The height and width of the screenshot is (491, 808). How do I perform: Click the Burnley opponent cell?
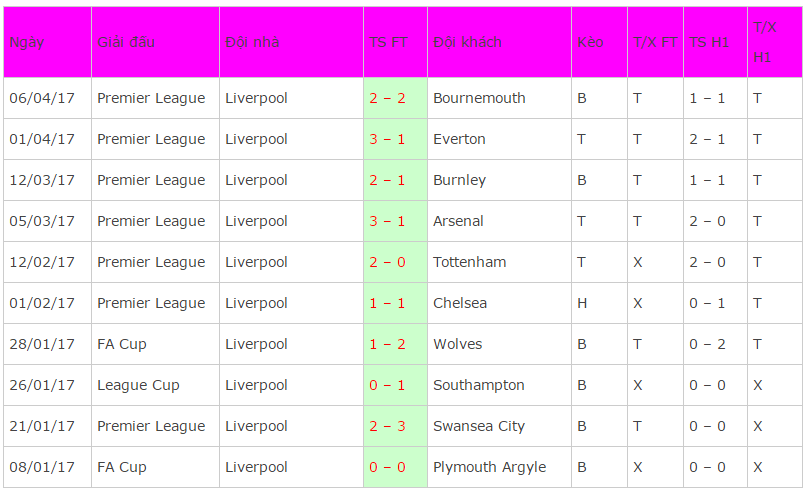[x=499, y=180]
